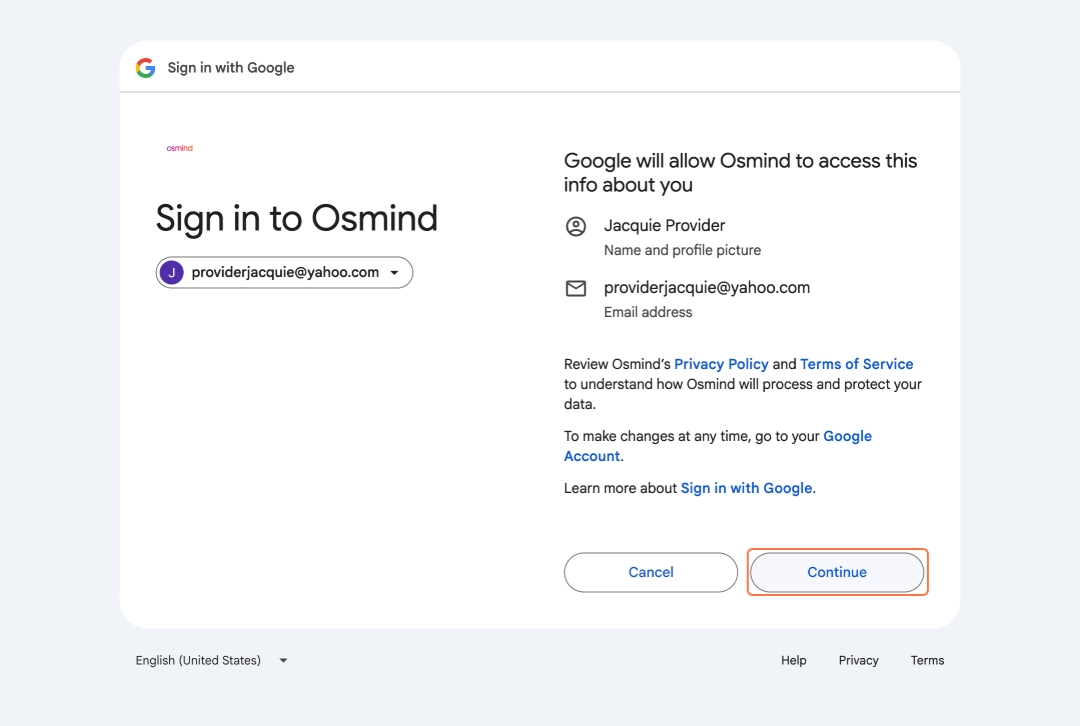Screen dimensions: 1080x726
Task: Open the Terms footer link
Action: [927, 661]
